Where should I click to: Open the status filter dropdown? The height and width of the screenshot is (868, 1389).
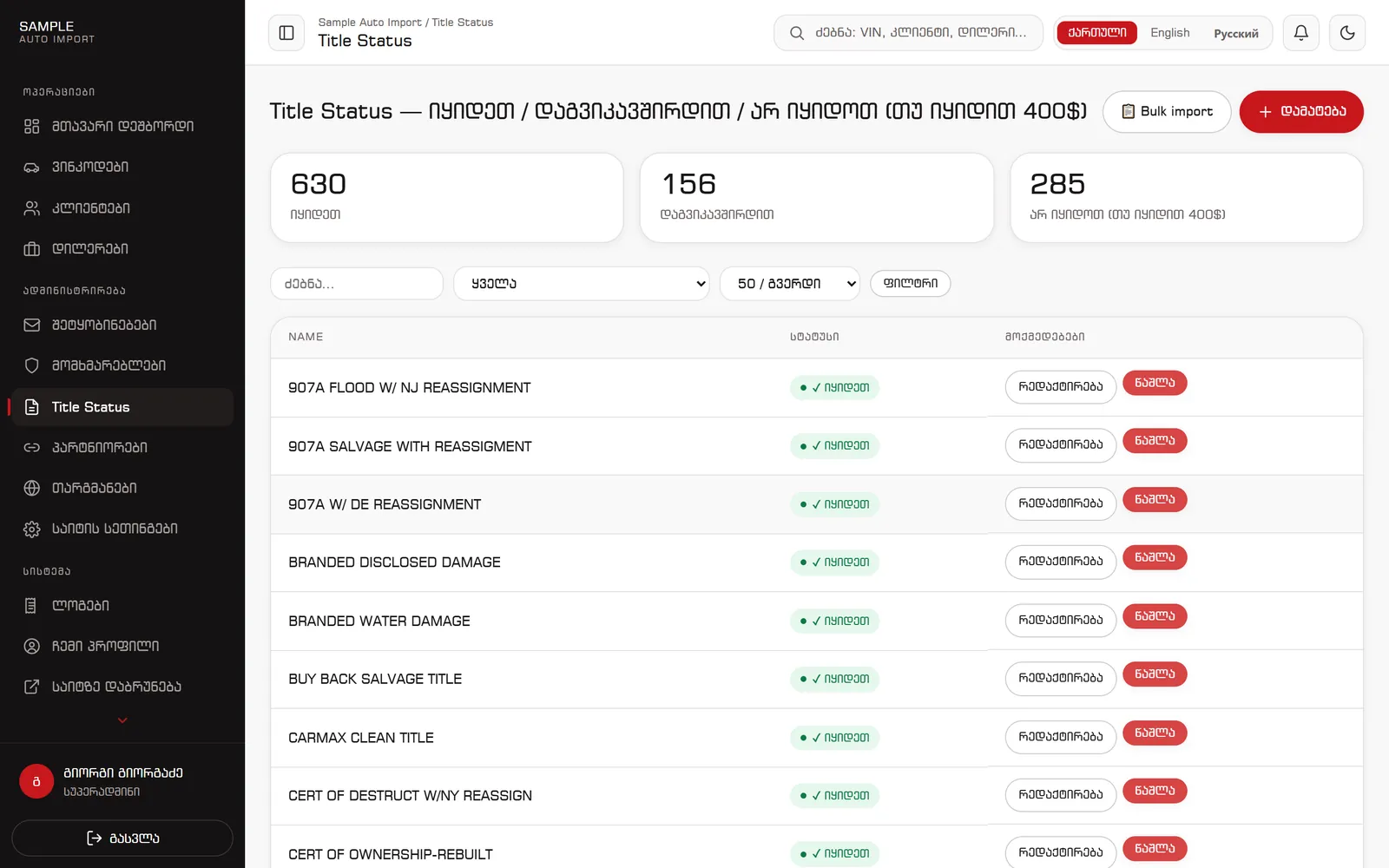[x=582, y=284]
